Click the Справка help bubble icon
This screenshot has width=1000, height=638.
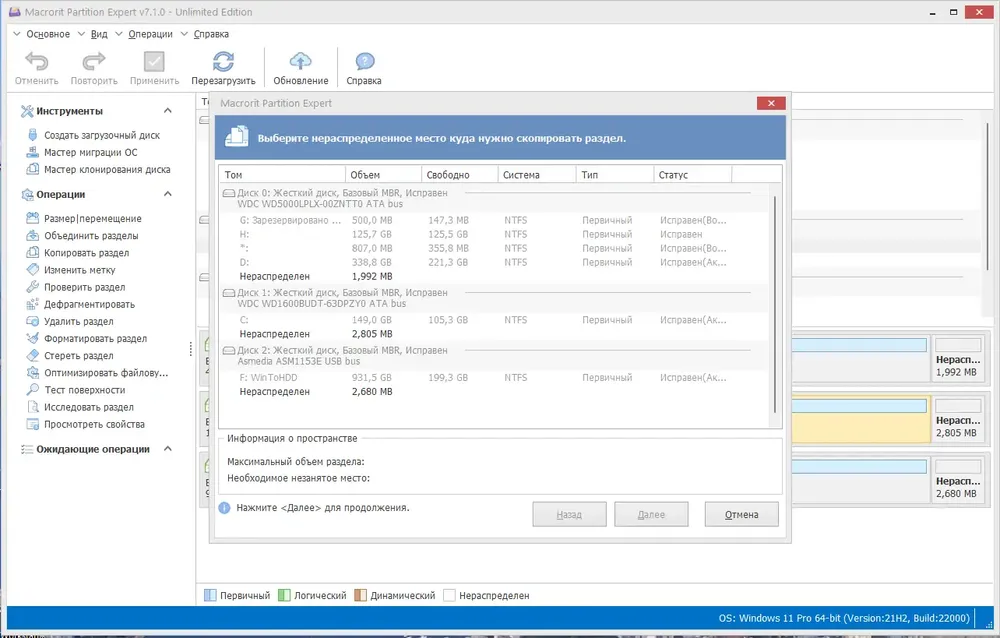coord(364,62)
